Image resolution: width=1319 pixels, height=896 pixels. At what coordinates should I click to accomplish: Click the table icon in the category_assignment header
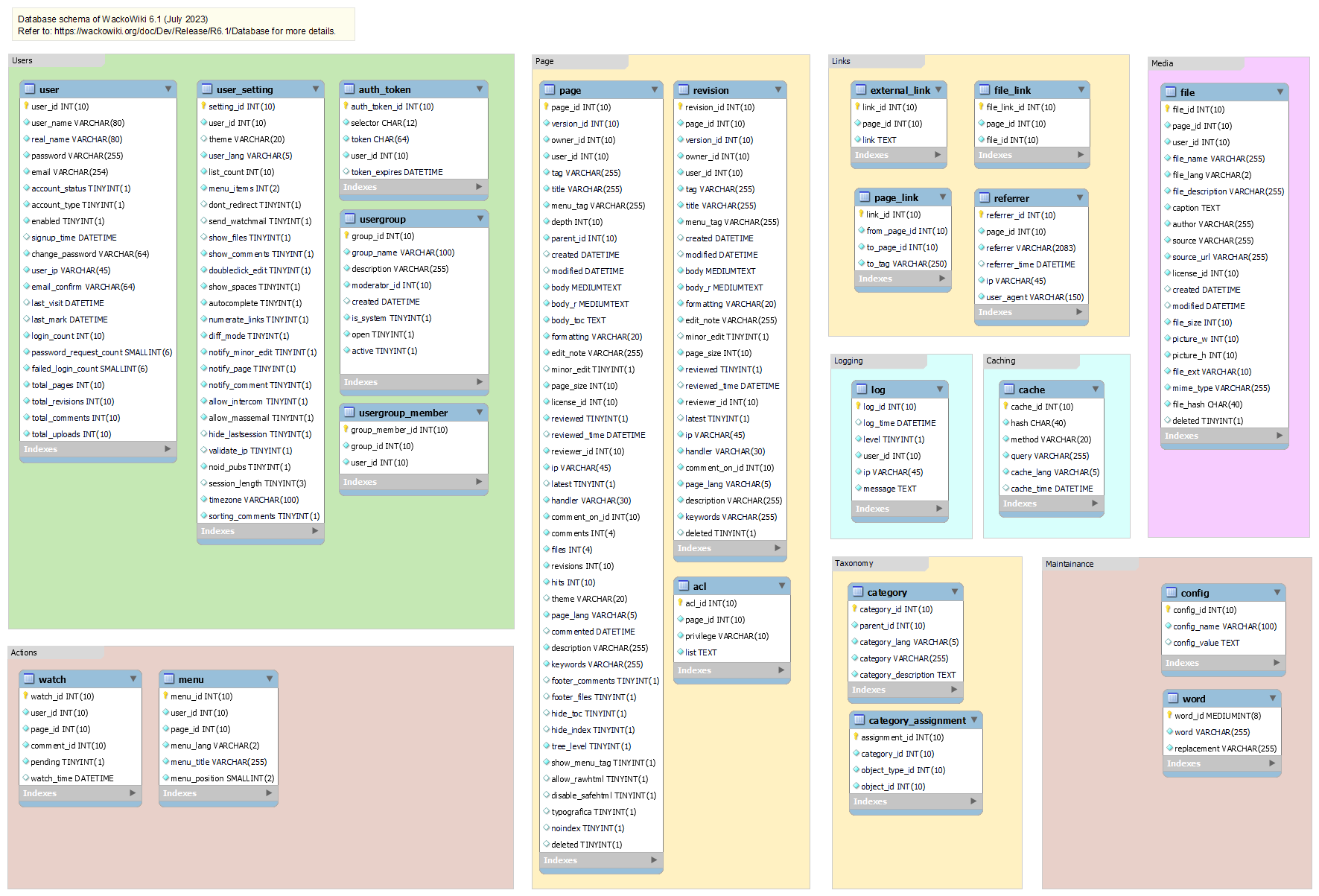pyautogui.click(x=859, y=720)
